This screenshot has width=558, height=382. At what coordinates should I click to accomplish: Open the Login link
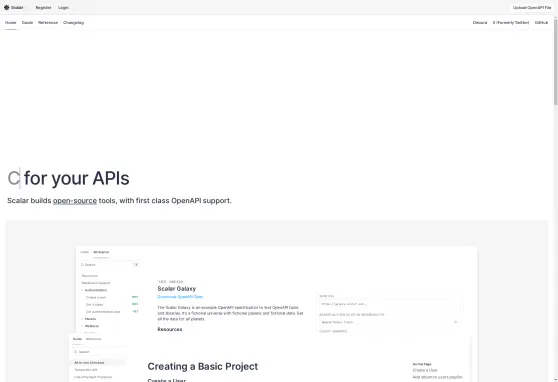[63, 7]
